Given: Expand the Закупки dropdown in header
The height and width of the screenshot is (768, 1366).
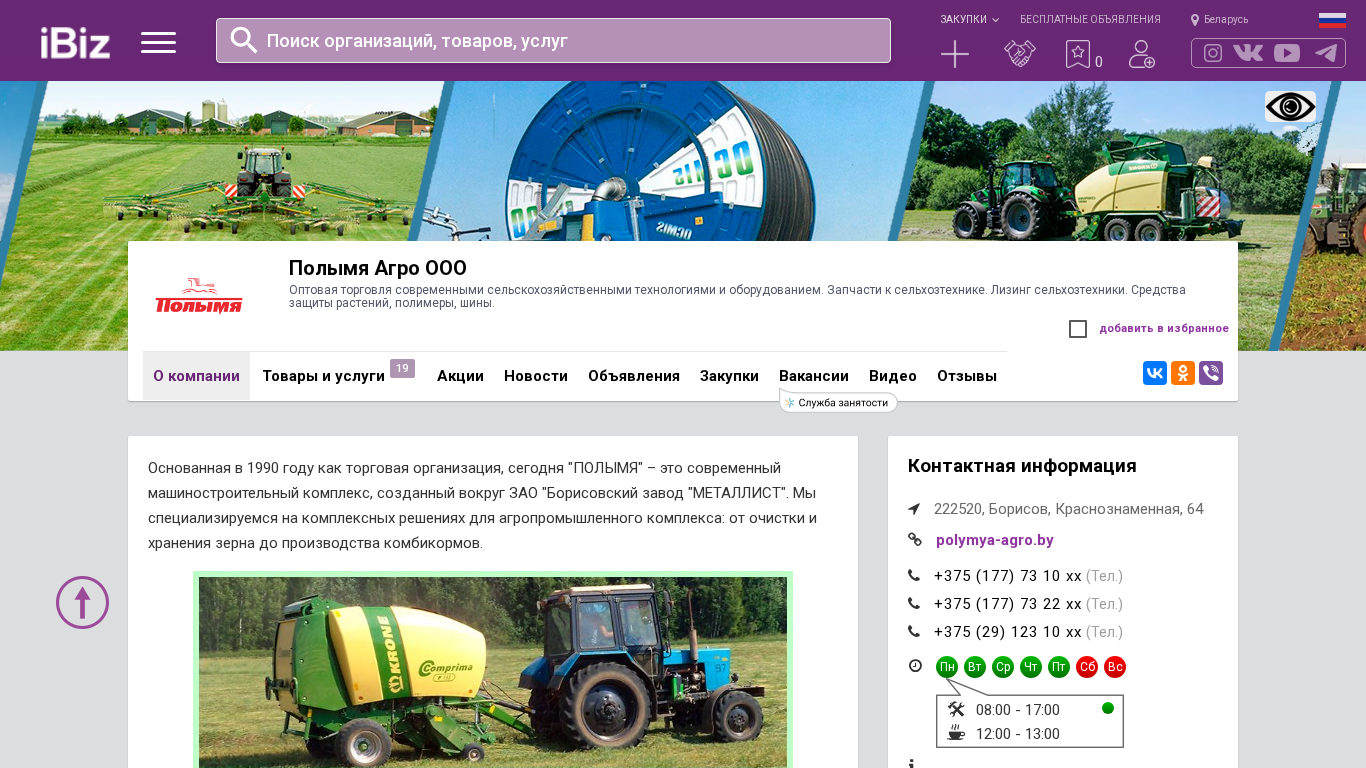Looking at the screenshot, I should tap(969, 20).
